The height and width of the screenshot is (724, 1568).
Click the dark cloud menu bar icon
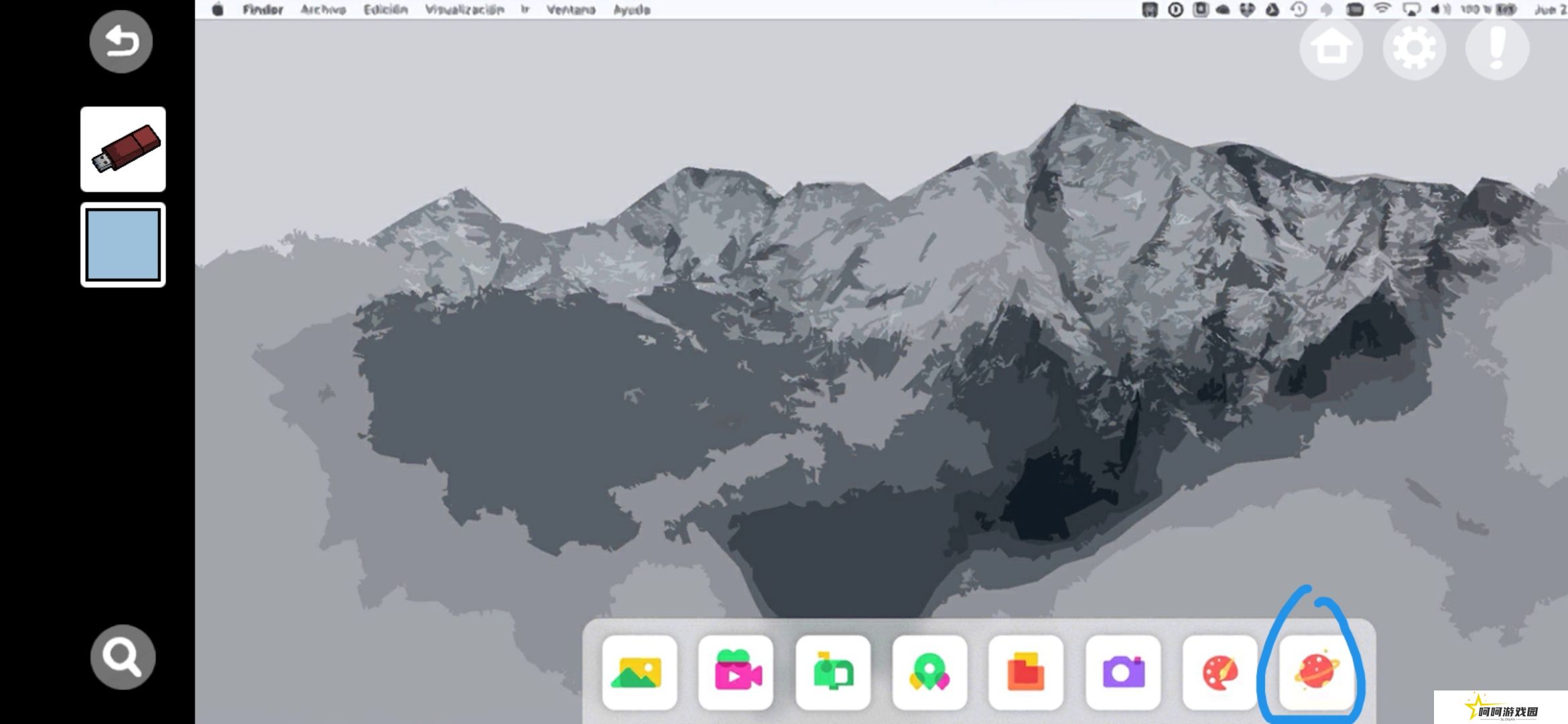(1223, 10)
